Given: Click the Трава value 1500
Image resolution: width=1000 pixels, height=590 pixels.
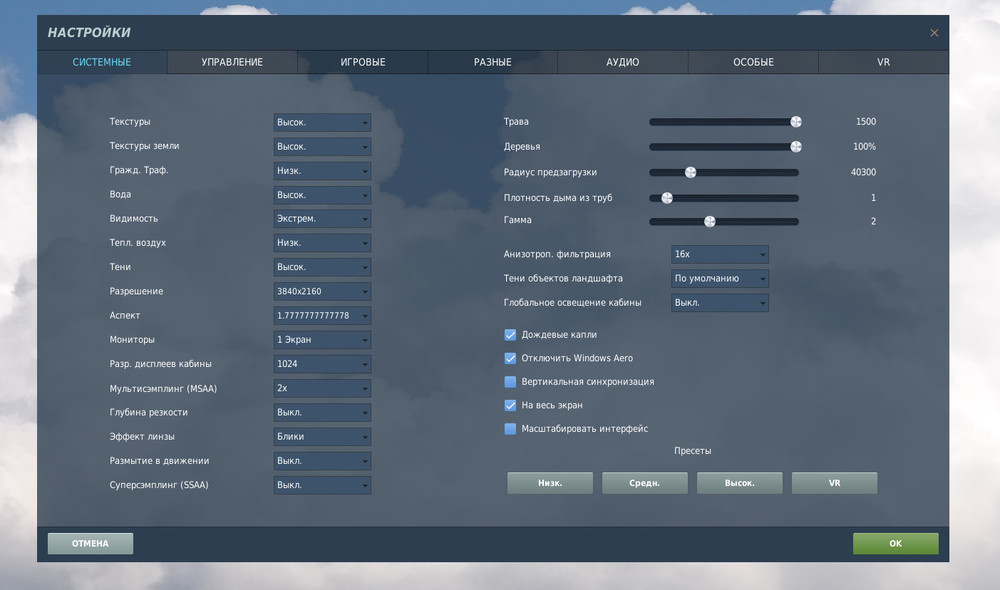Looking at the screenshot, I should 866,121.
